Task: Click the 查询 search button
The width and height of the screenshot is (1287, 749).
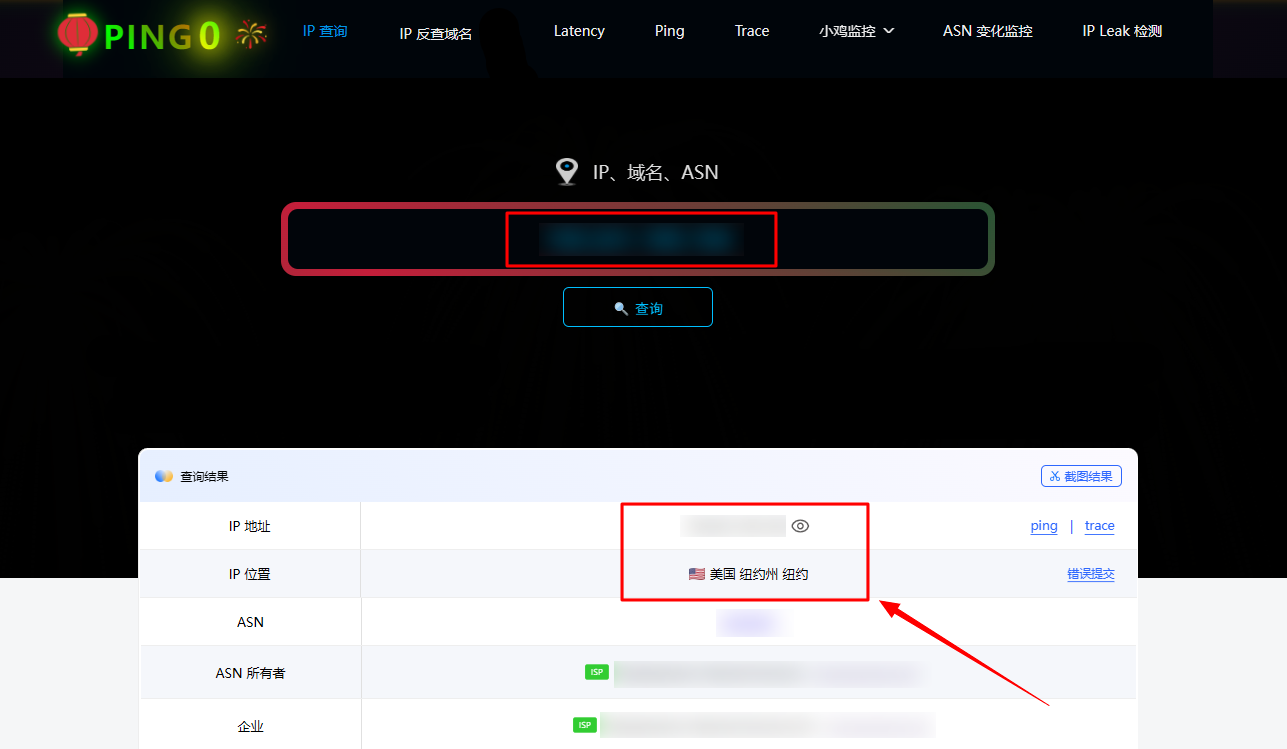Action: coord(638,307)
